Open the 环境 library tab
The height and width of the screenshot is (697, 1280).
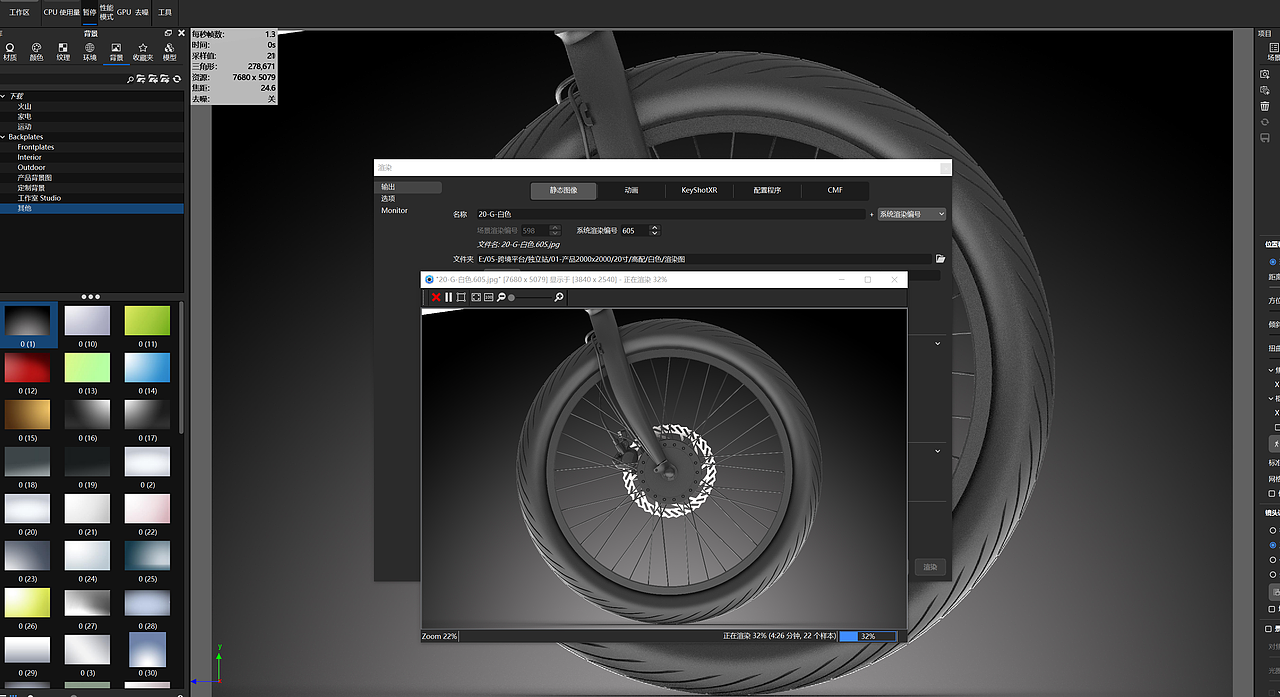point(90,52)
